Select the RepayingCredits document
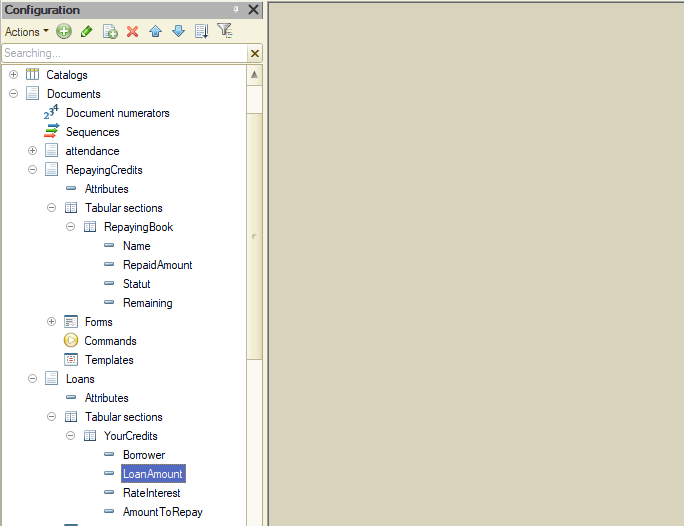Viewport: 684px width, 526px height. (x=104, y=170)
